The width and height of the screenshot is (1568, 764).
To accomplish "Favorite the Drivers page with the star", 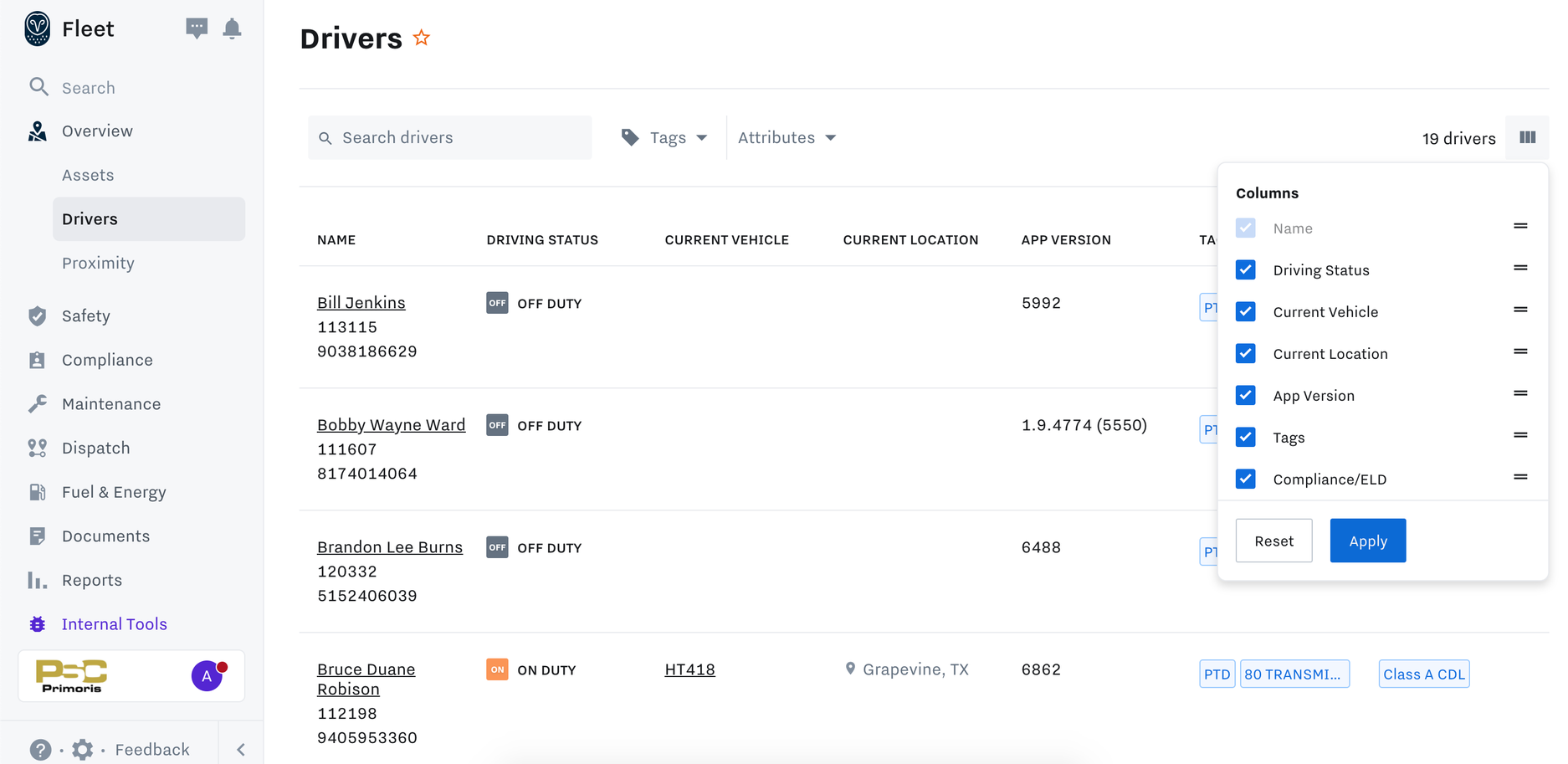I will click(422, 38).
